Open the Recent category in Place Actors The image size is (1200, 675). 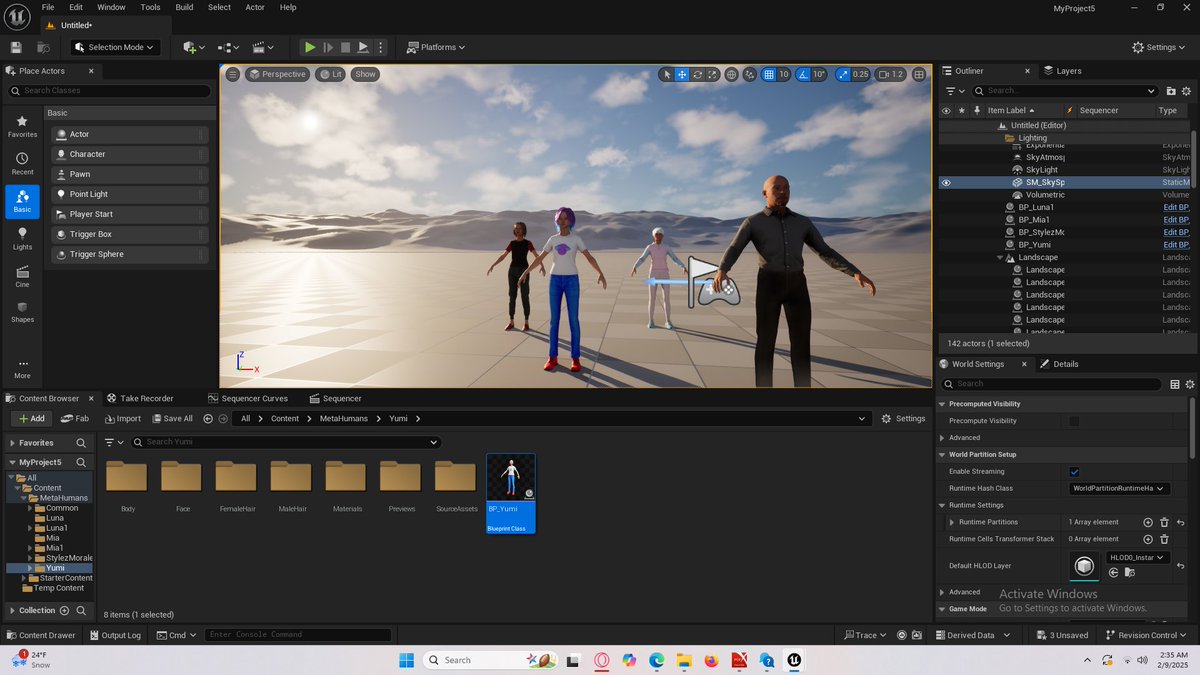(x=22, y=164)
